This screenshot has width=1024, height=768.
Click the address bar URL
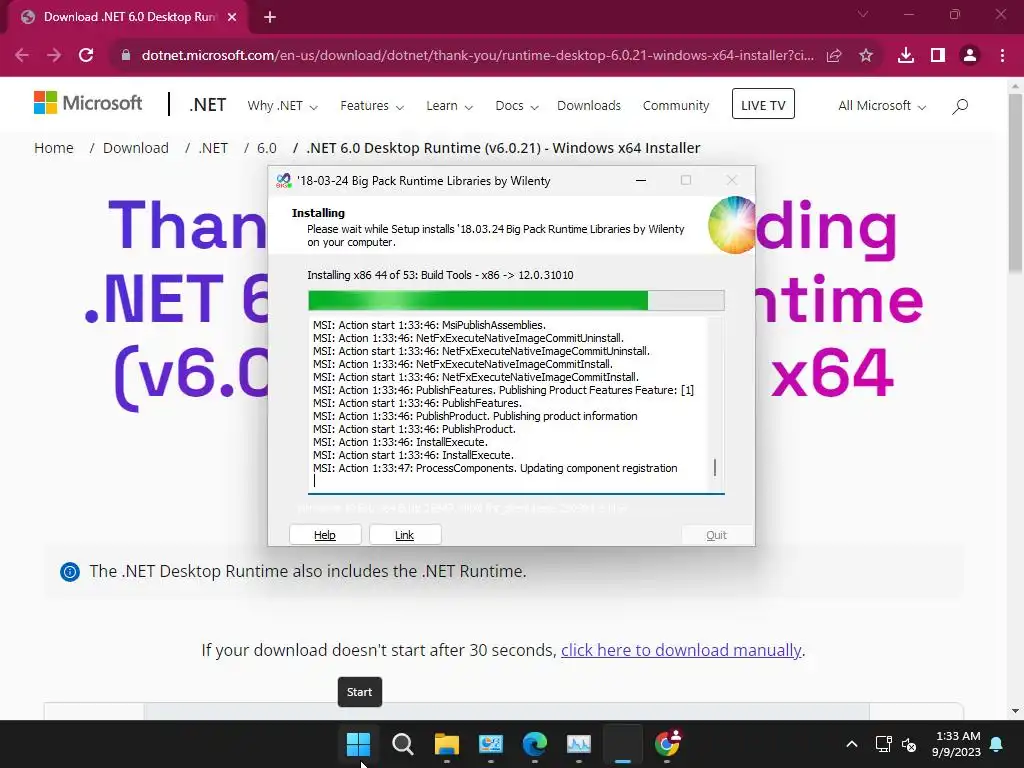pos(477,56)
